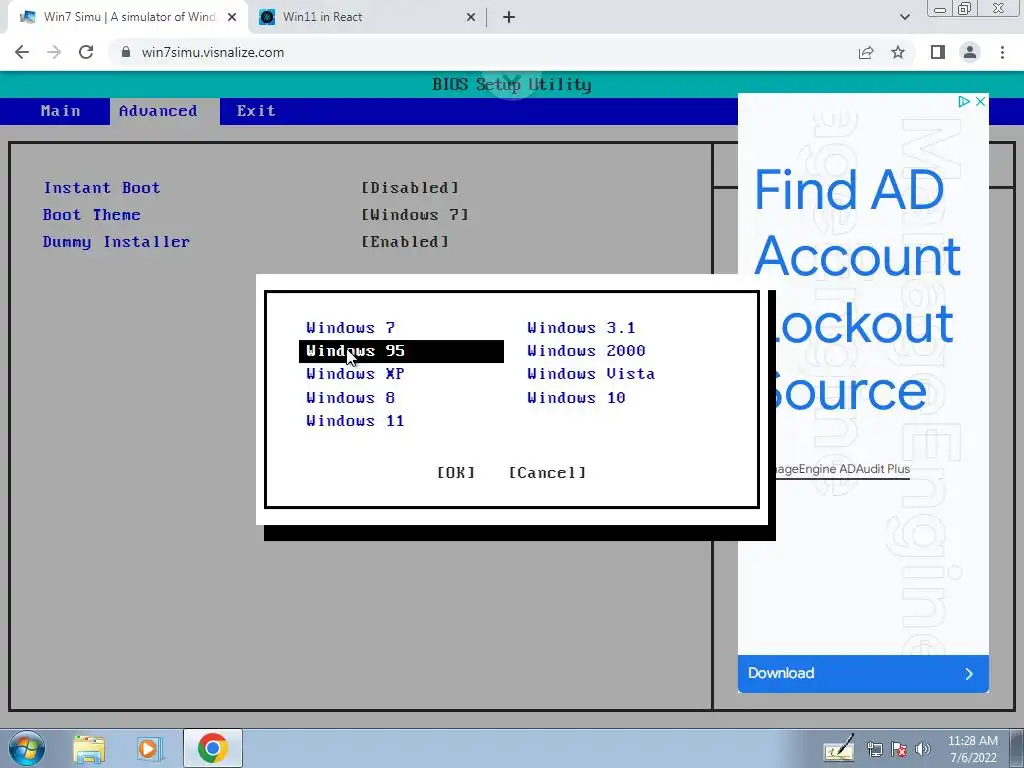Close the Win11 in React tab
1024x768 pixels.
point(471,18)
